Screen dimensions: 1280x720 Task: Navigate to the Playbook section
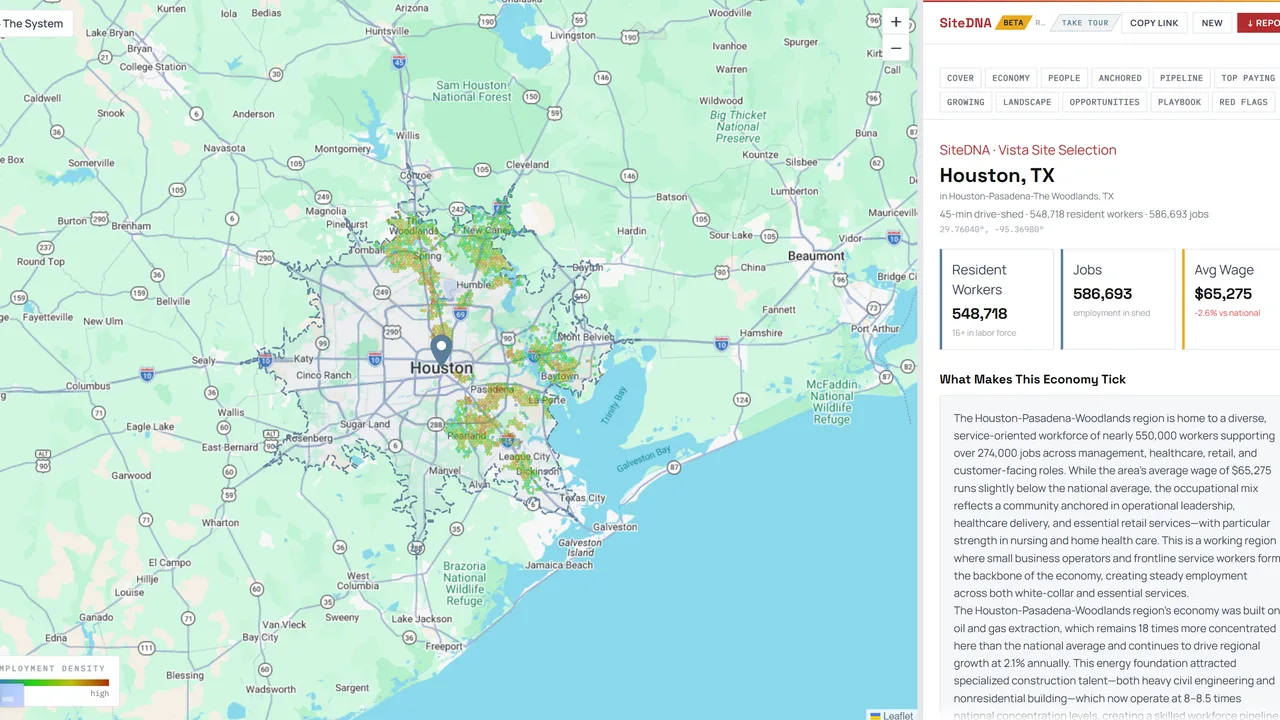1179,102
